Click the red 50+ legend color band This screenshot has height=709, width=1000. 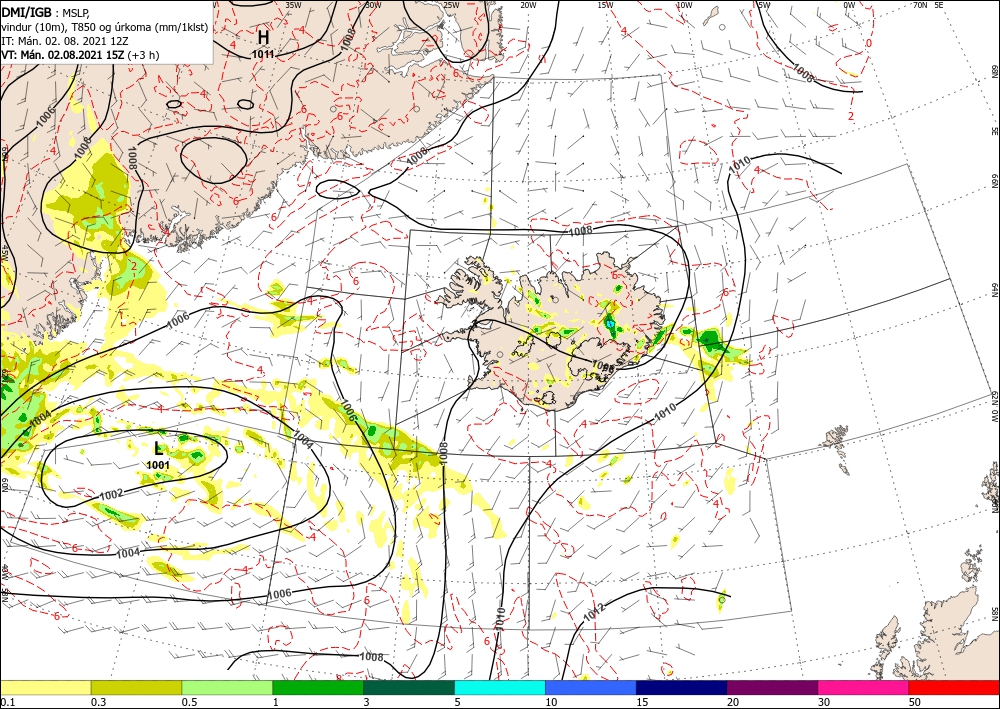pos(954,687)
